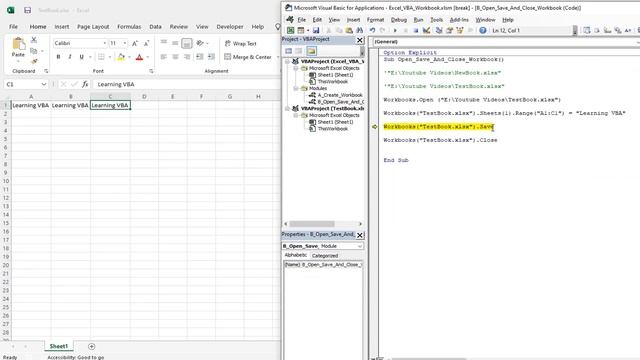Viewport: 640px width, 360px height.
Task: Open the Calibri font name dropdown
Action: click(x=104, y=43)
